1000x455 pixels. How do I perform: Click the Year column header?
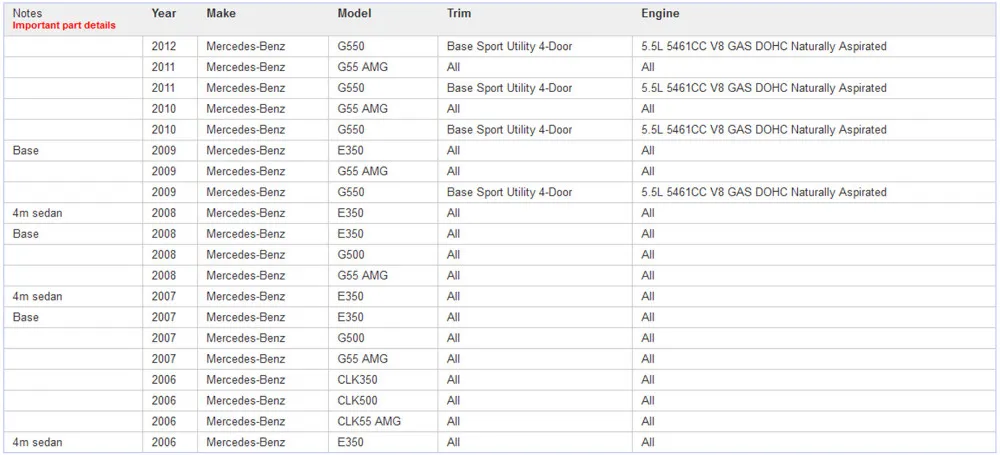(x=164, y=13)
